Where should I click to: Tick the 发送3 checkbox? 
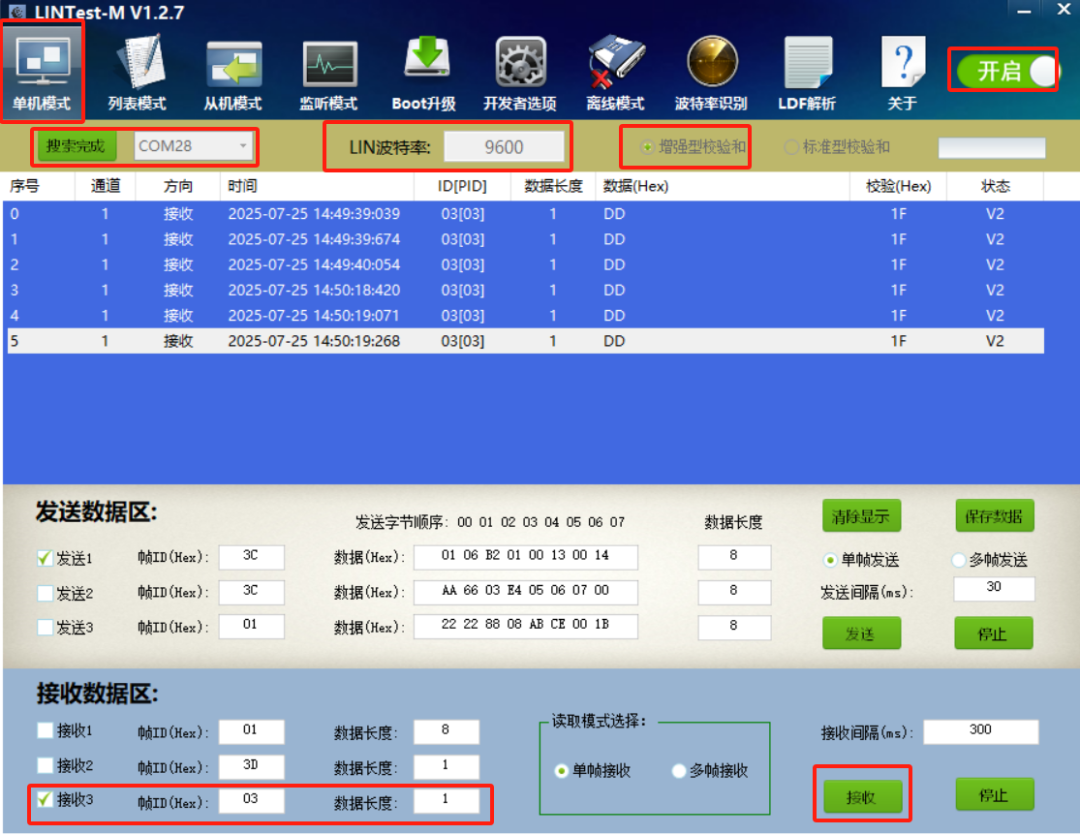pyautogui.click(x=45, y=627)
